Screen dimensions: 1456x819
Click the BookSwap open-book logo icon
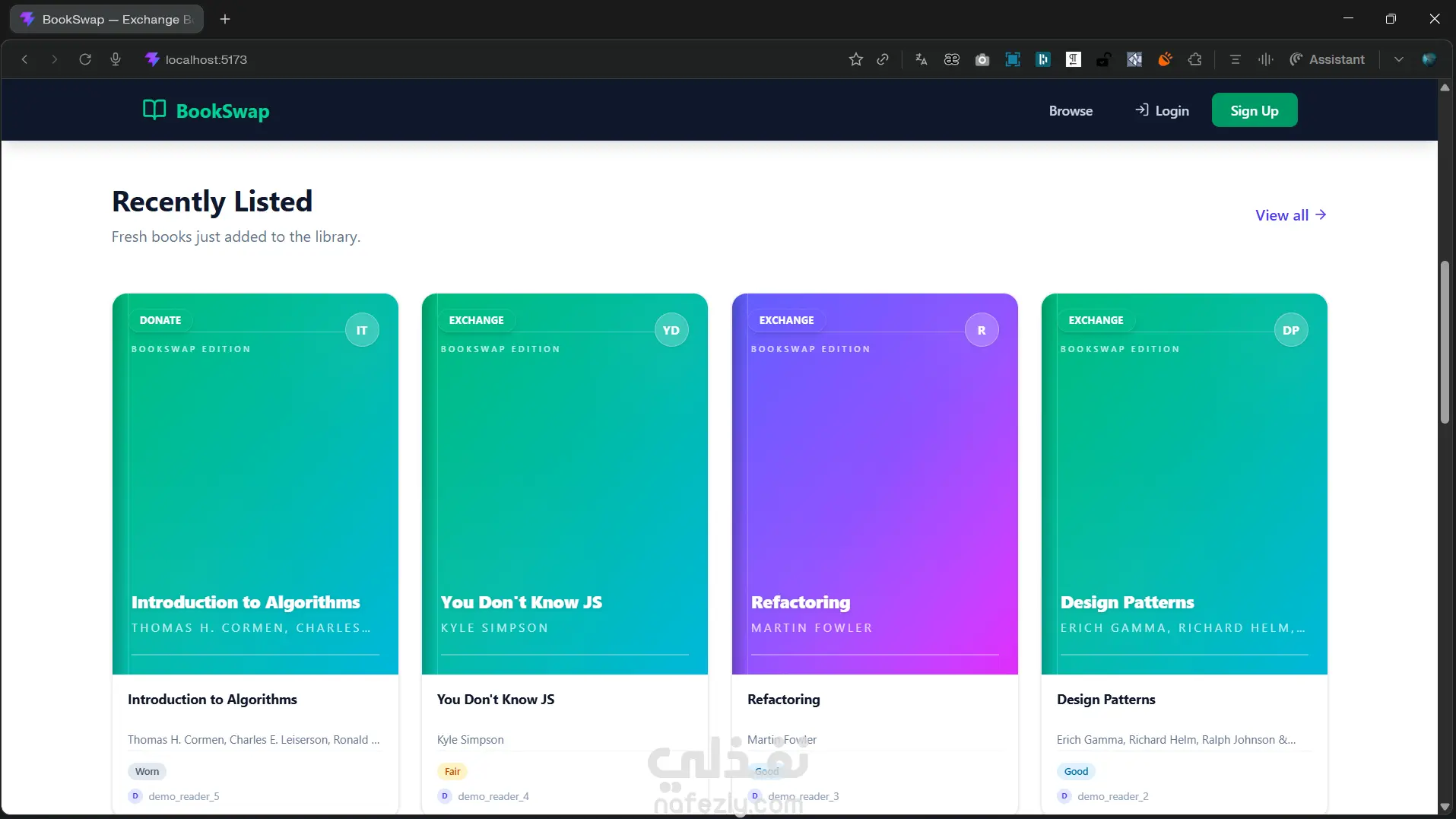pos(154,110)
